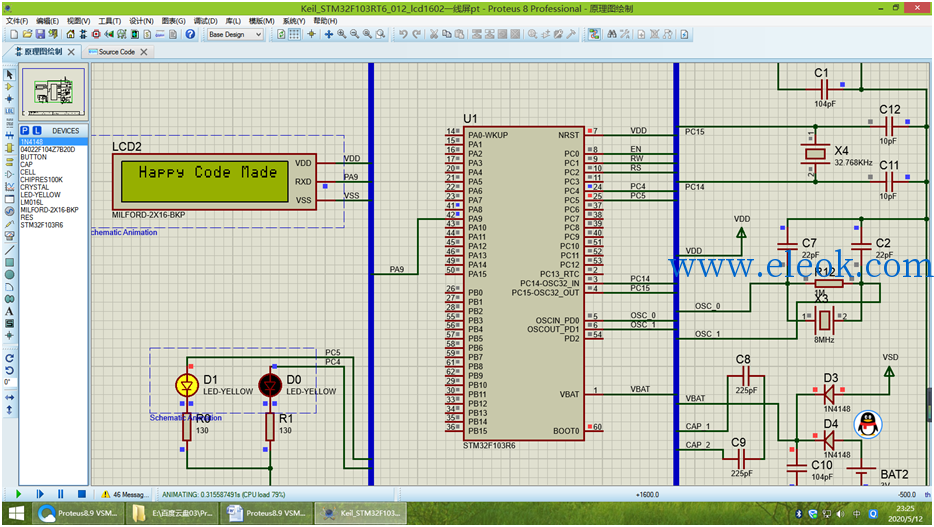934x527 pixels.
Task: Close the 原理图绘制 tab
Action: pos(71,52)
